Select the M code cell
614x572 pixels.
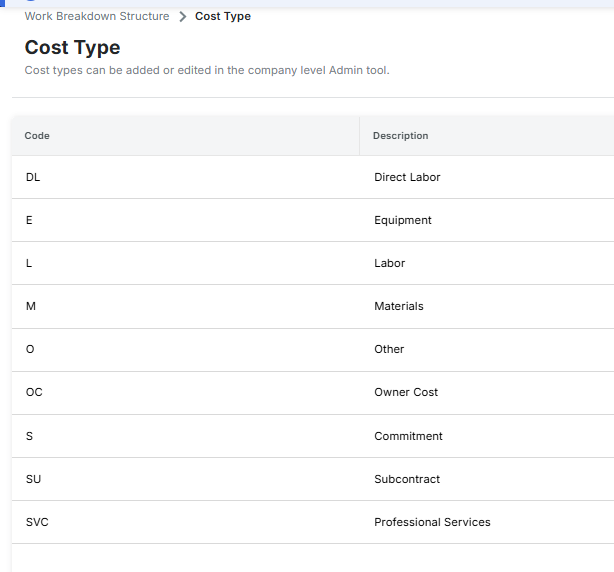pos(31,306)
